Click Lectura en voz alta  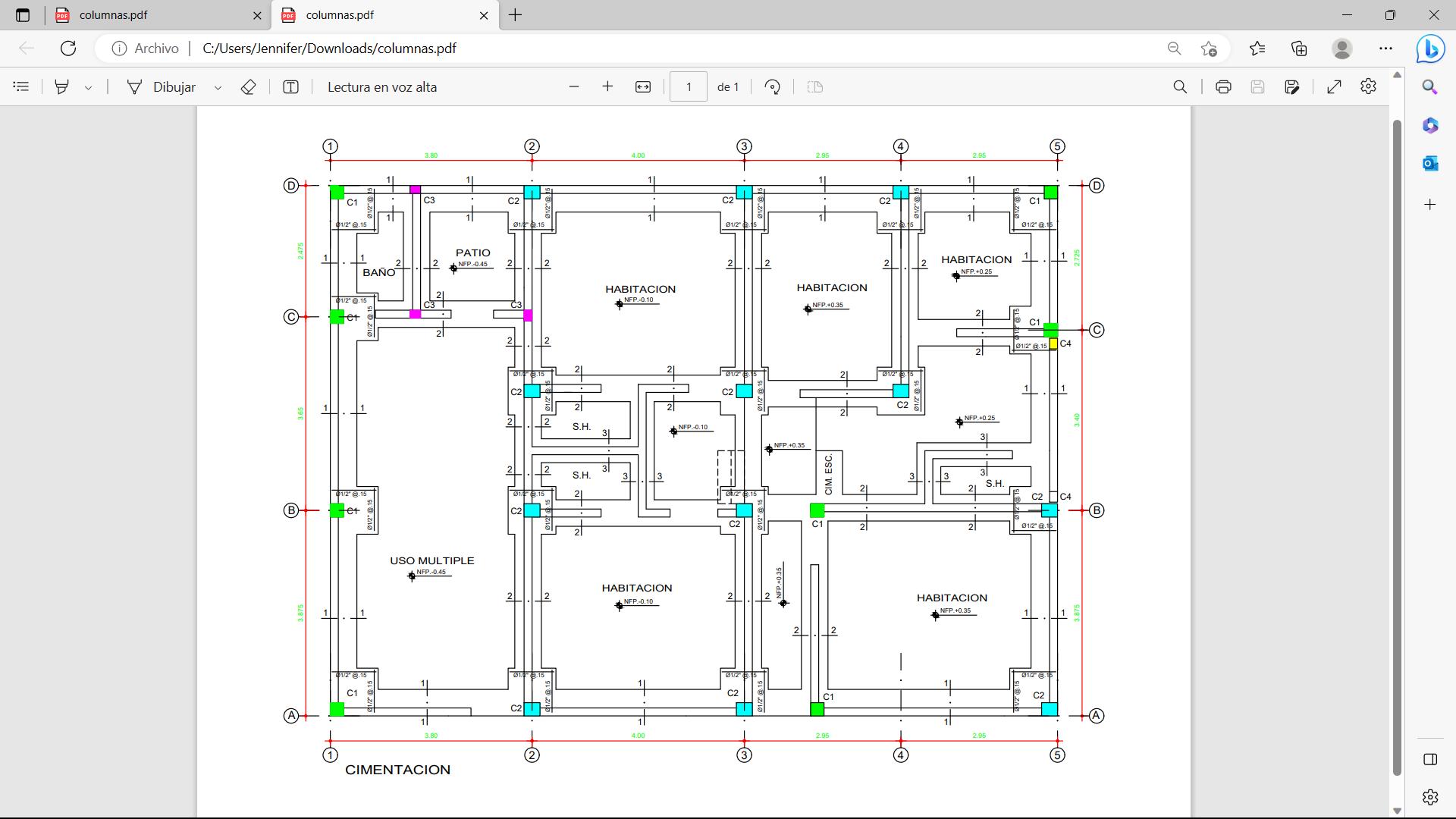pos(381,87)
